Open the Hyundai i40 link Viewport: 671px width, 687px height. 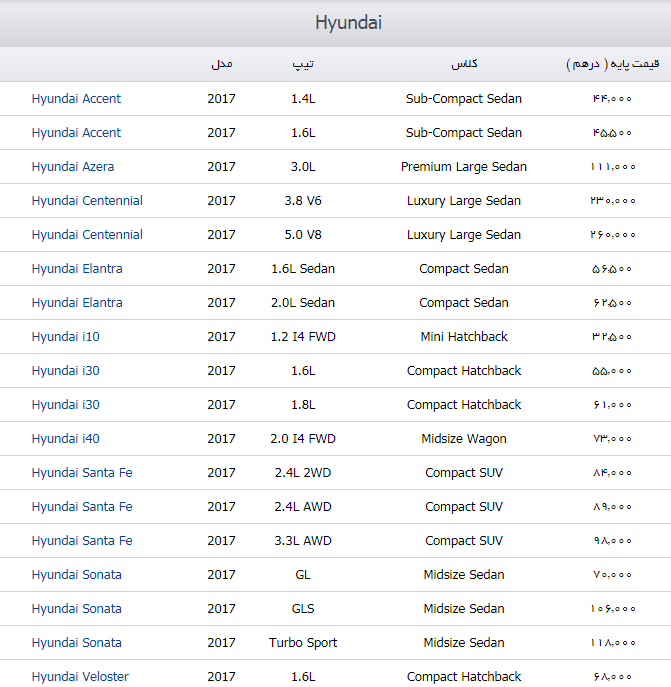65,439
